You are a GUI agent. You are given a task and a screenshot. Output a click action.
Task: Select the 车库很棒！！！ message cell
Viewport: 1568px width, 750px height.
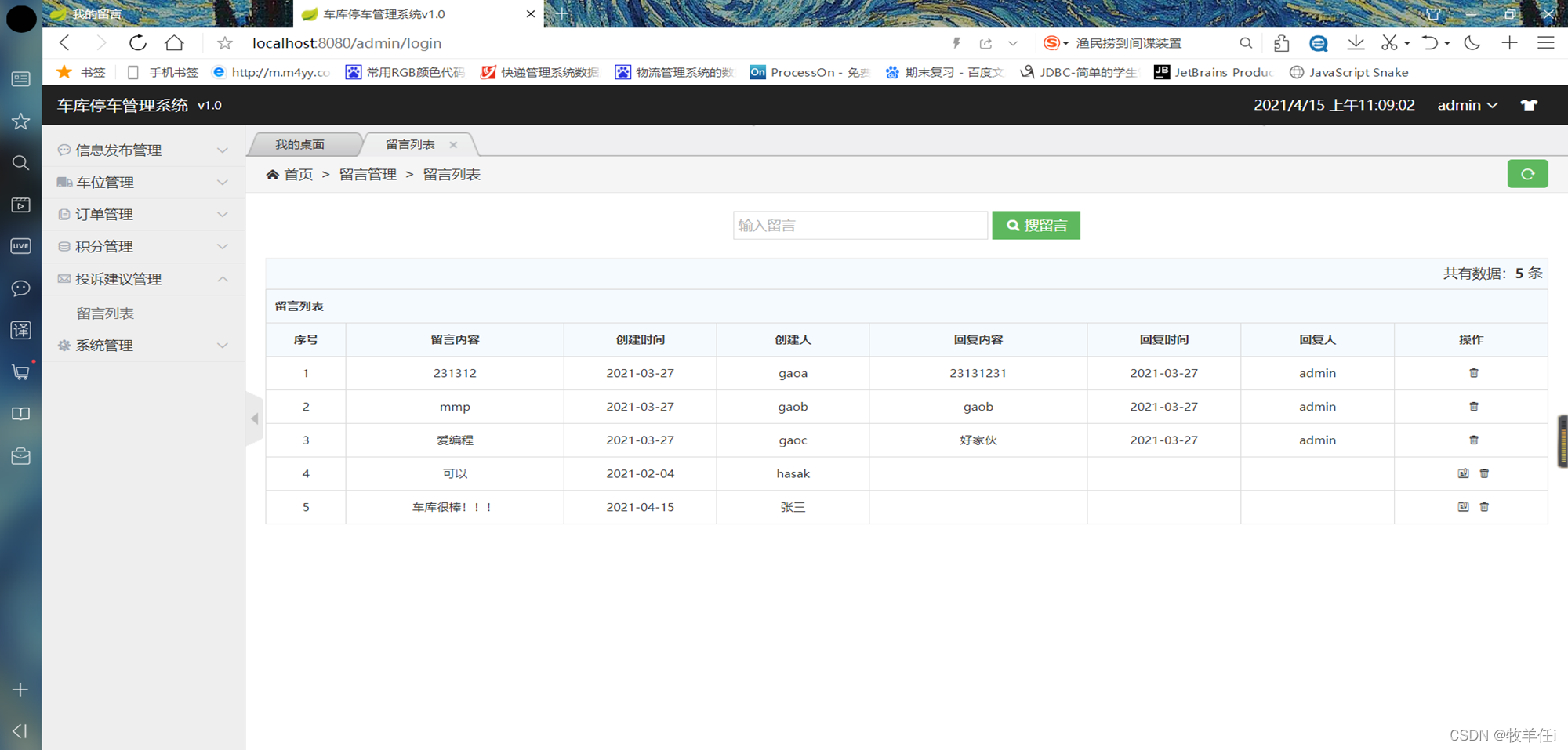click(x=454, y=507)
